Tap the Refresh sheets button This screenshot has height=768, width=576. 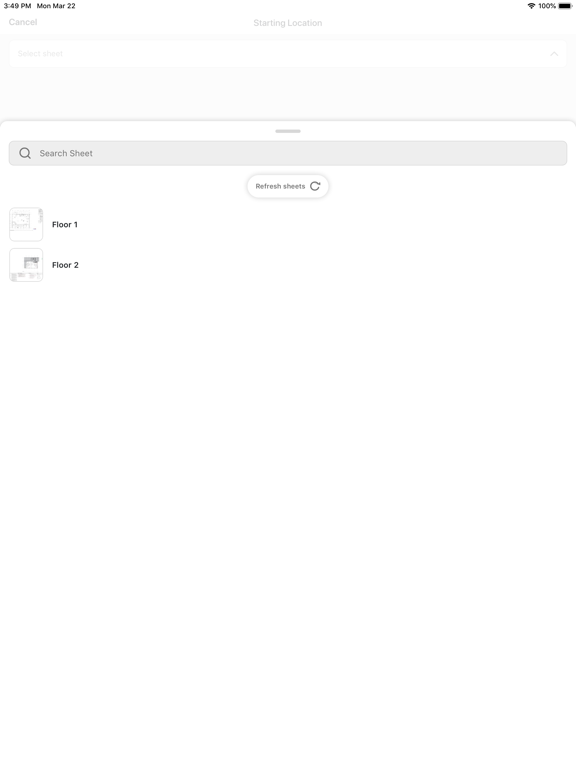[288, 186]
